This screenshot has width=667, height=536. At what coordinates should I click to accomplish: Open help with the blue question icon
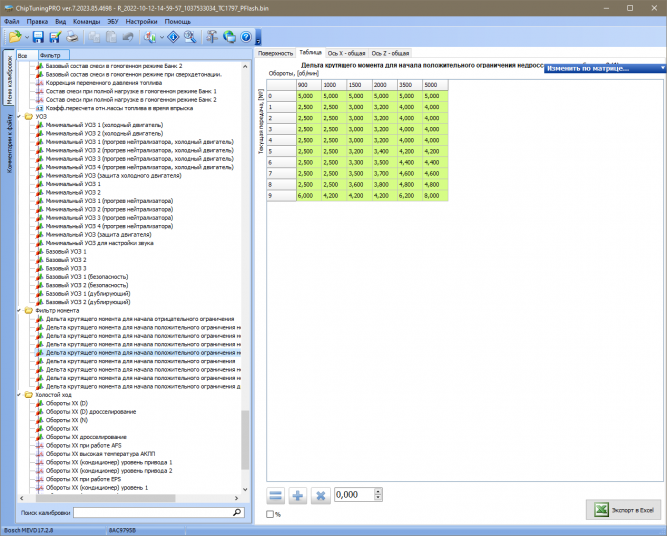(x=246, y=37)
